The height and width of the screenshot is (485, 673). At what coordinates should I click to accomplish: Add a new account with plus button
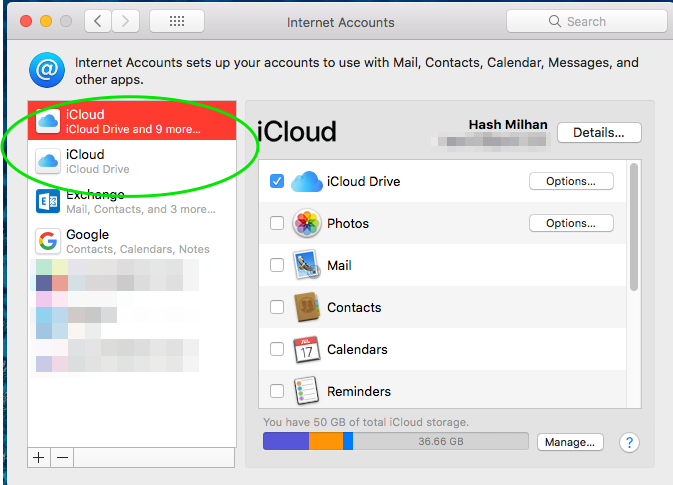tap(39, 458)
